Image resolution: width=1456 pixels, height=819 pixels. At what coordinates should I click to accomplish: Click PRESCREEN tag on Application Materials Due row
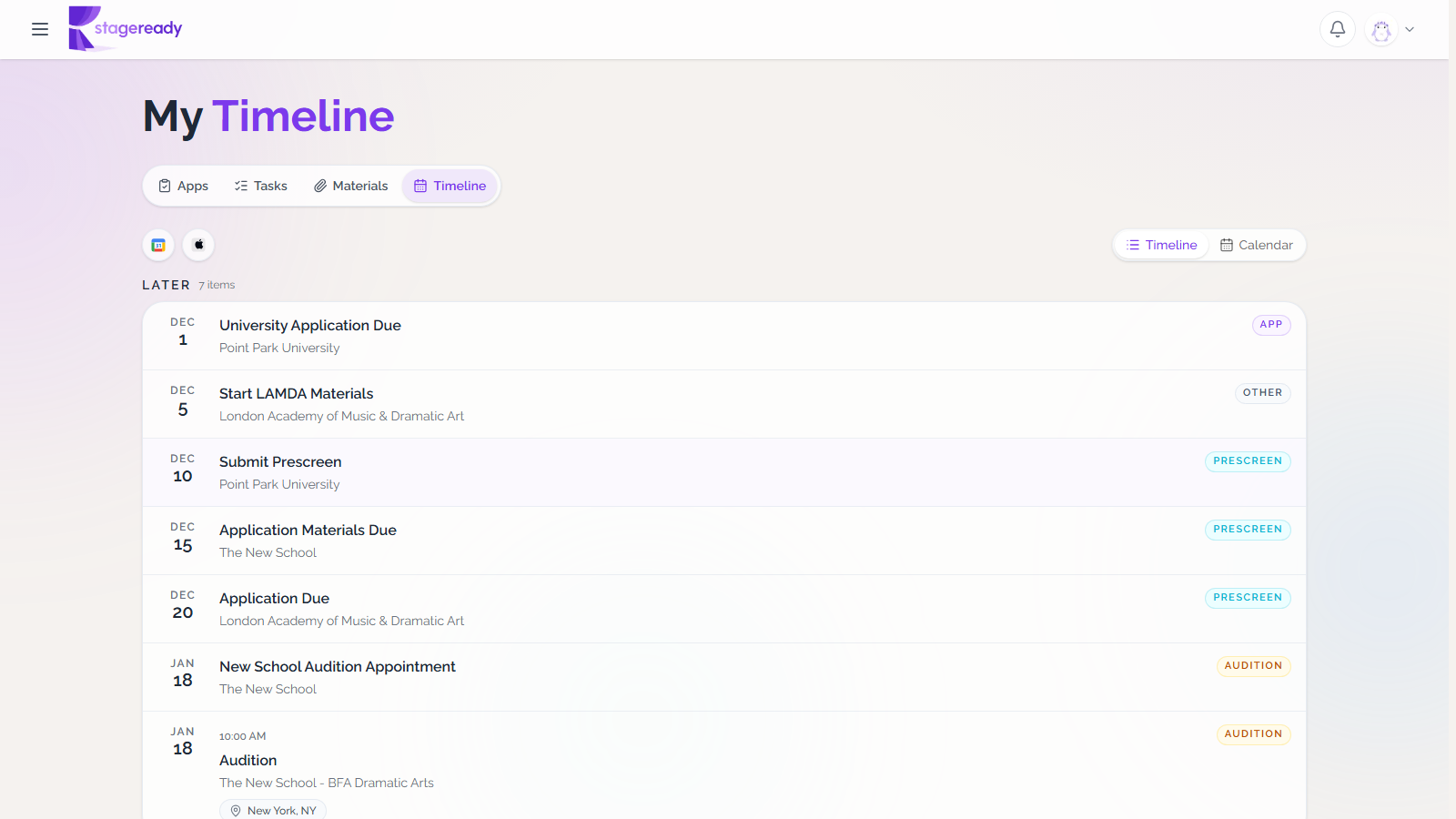1248,530
